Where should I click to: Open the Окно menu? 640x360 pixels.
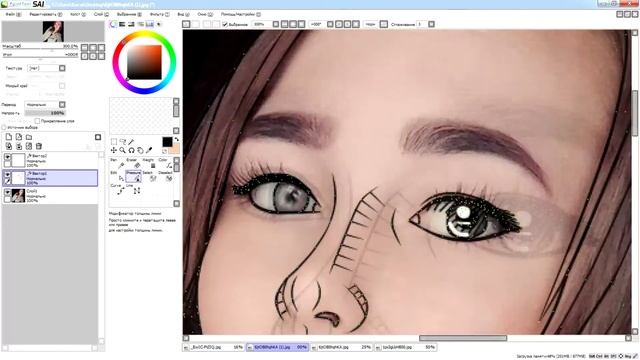pyautogui.click(x=205, y=14)
